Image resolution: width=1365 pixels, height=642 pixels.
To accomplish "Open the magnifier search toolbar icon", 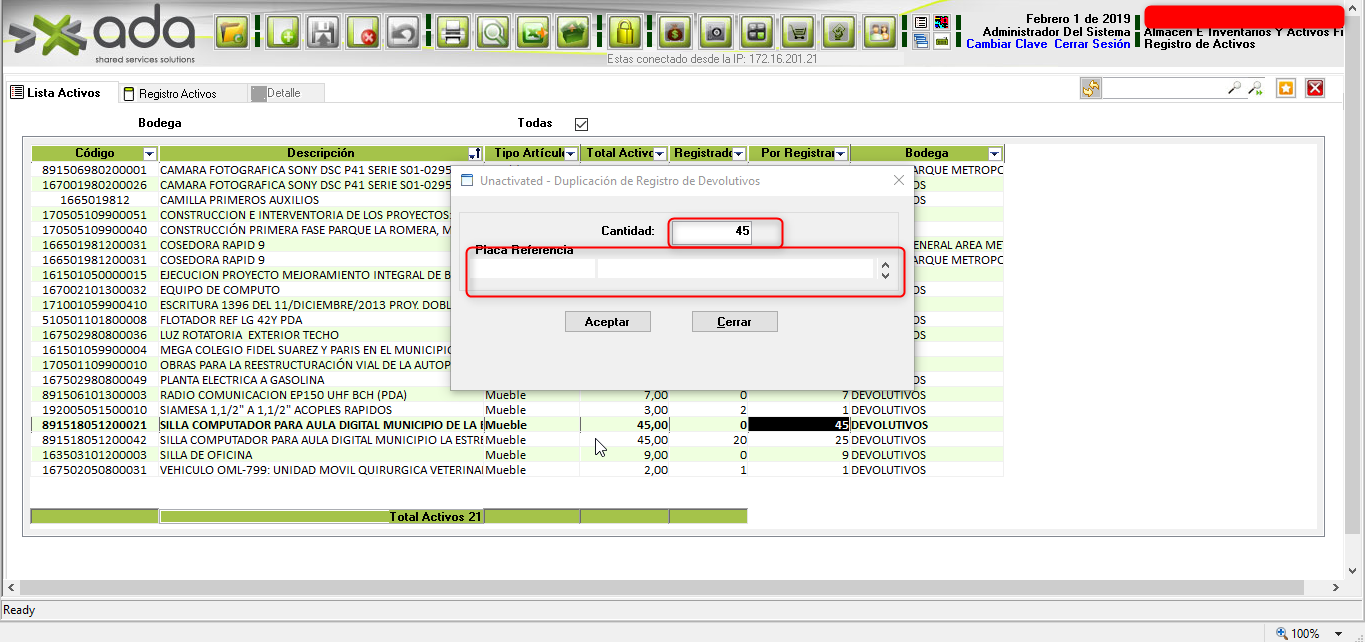I will (493, 33).
